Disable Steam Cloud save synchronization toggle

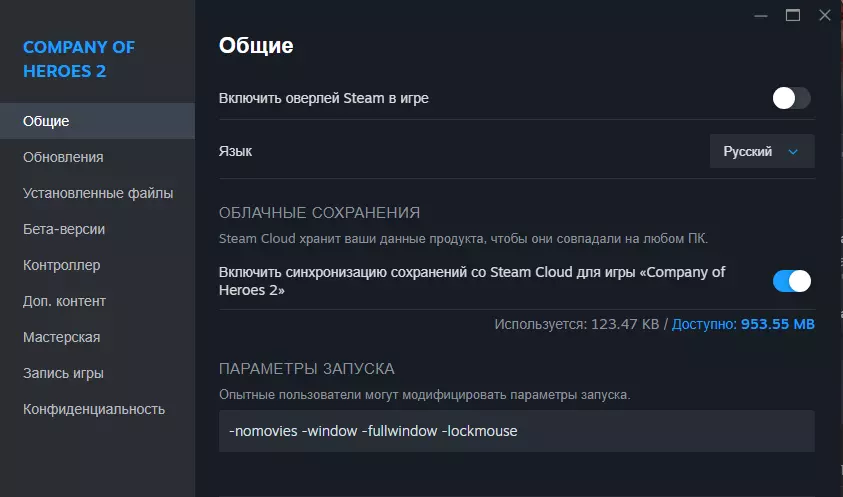(x=791, y=281)
